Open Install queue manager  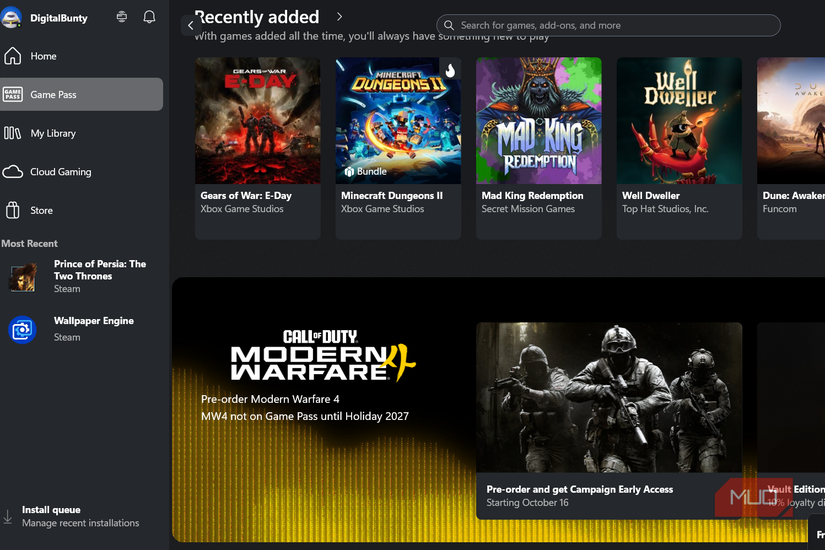pos(81,516)
